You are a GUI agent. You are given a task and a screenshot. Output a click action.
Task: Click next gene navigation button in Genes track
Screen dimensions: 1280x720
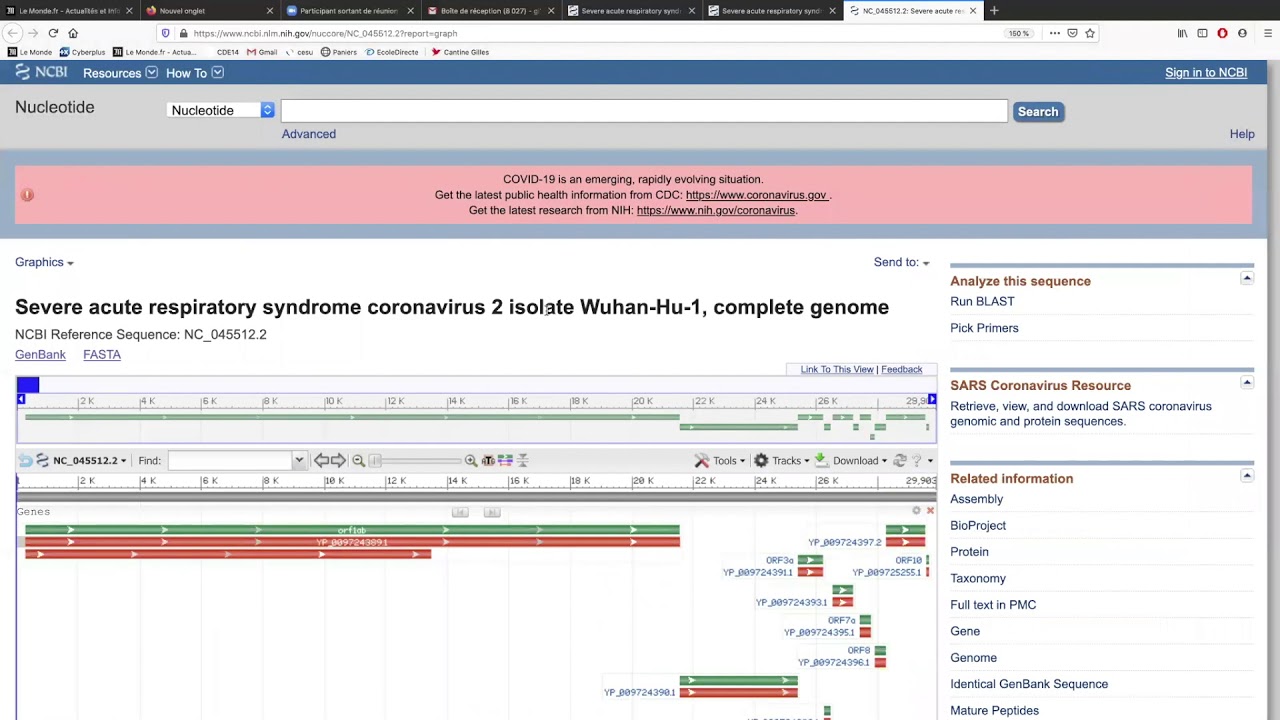point(492,512)
